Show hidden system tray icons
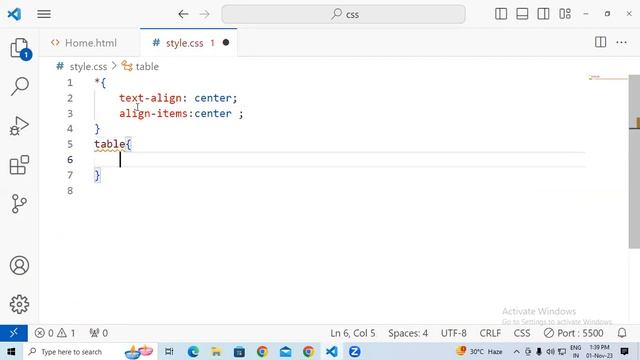 coord(516,351)
